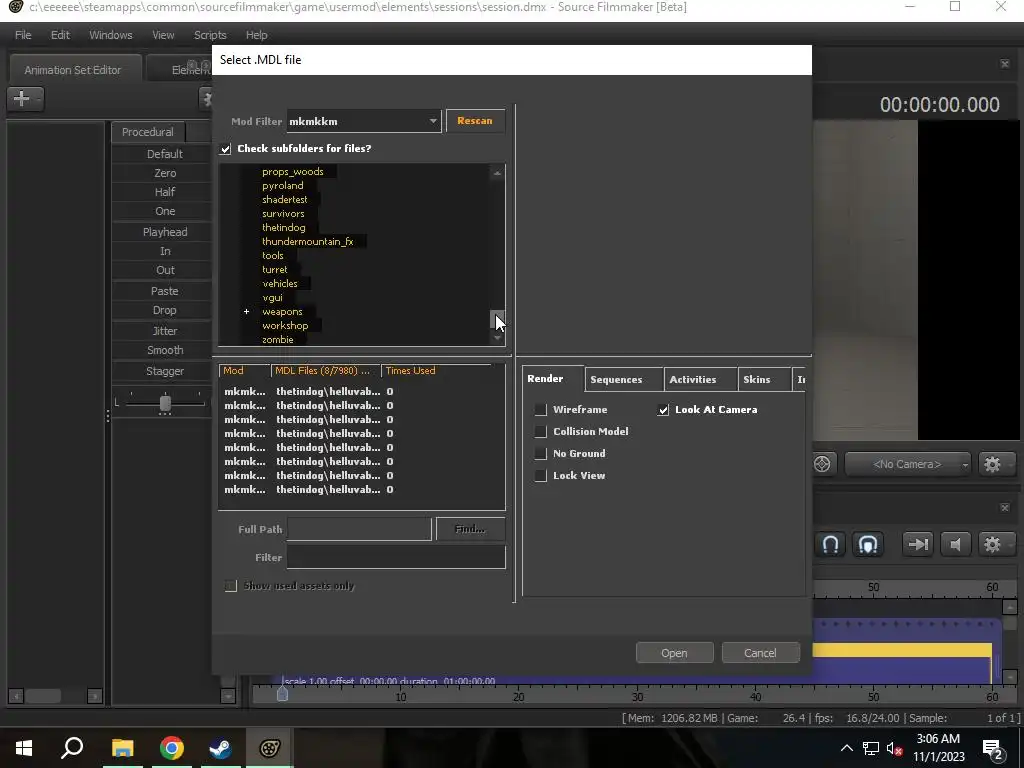The width and height of the screenshot is (1024, 768).
Task: Open Windows Start menu
Action: click(24, 748)
